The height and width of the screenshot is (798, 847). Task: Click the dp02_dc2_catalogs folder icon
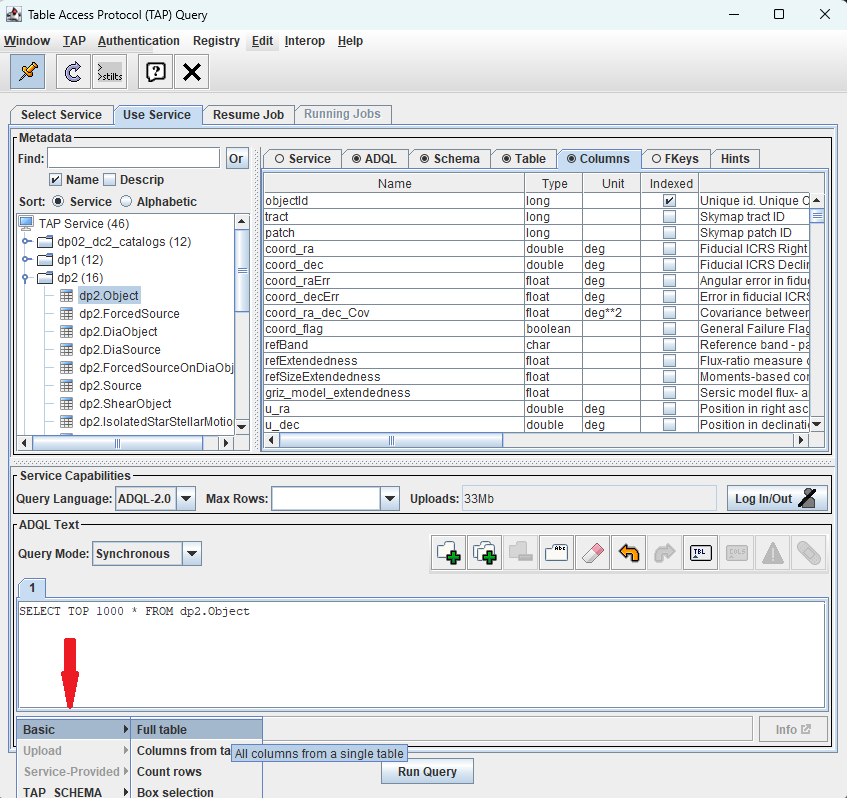[x=45, y=242]
